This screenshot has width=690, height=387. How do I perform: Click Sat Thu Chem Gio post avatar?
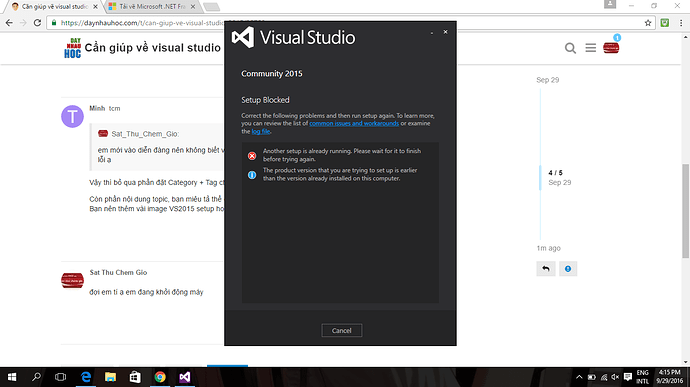(x=72, y=280)
